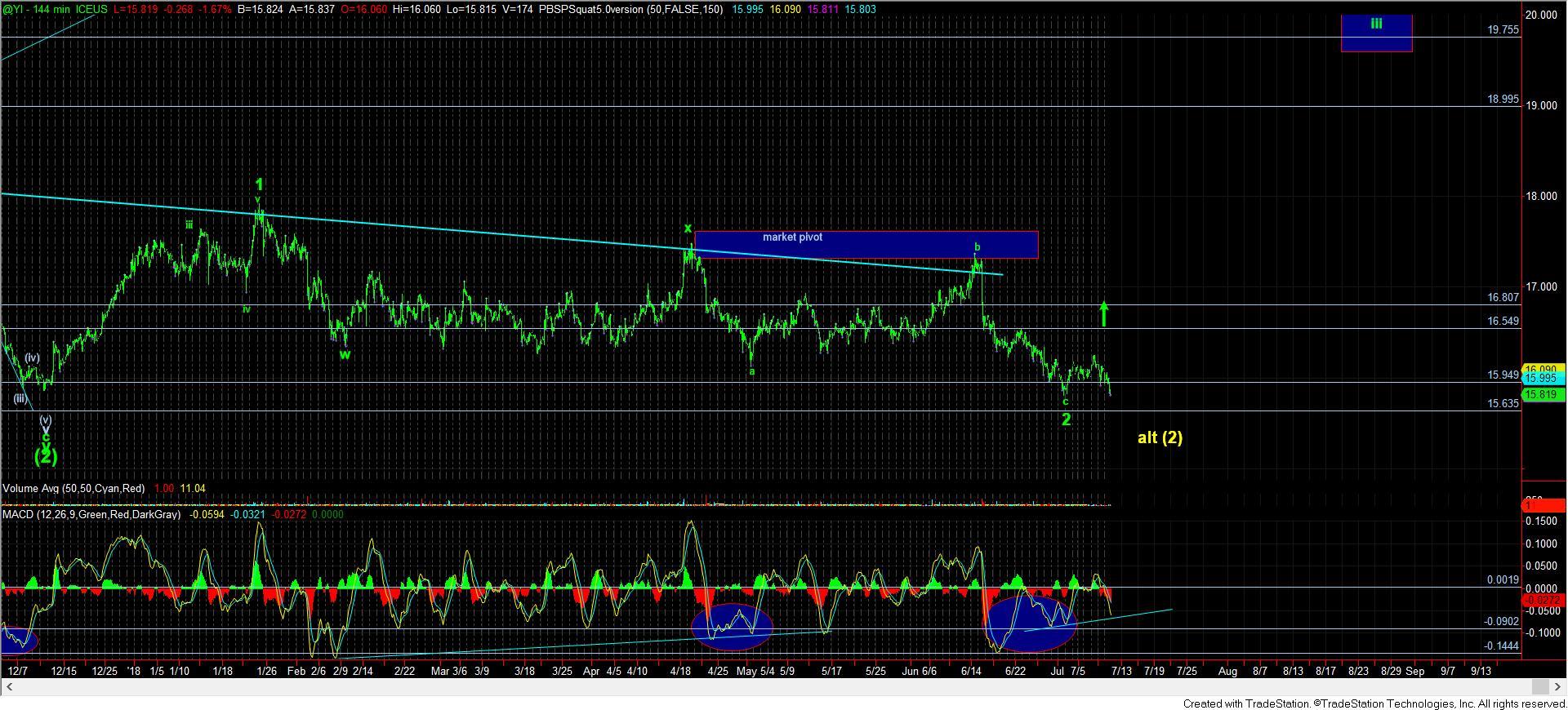
Task: Click the 16.807 level label
Action: [1503, 298]
